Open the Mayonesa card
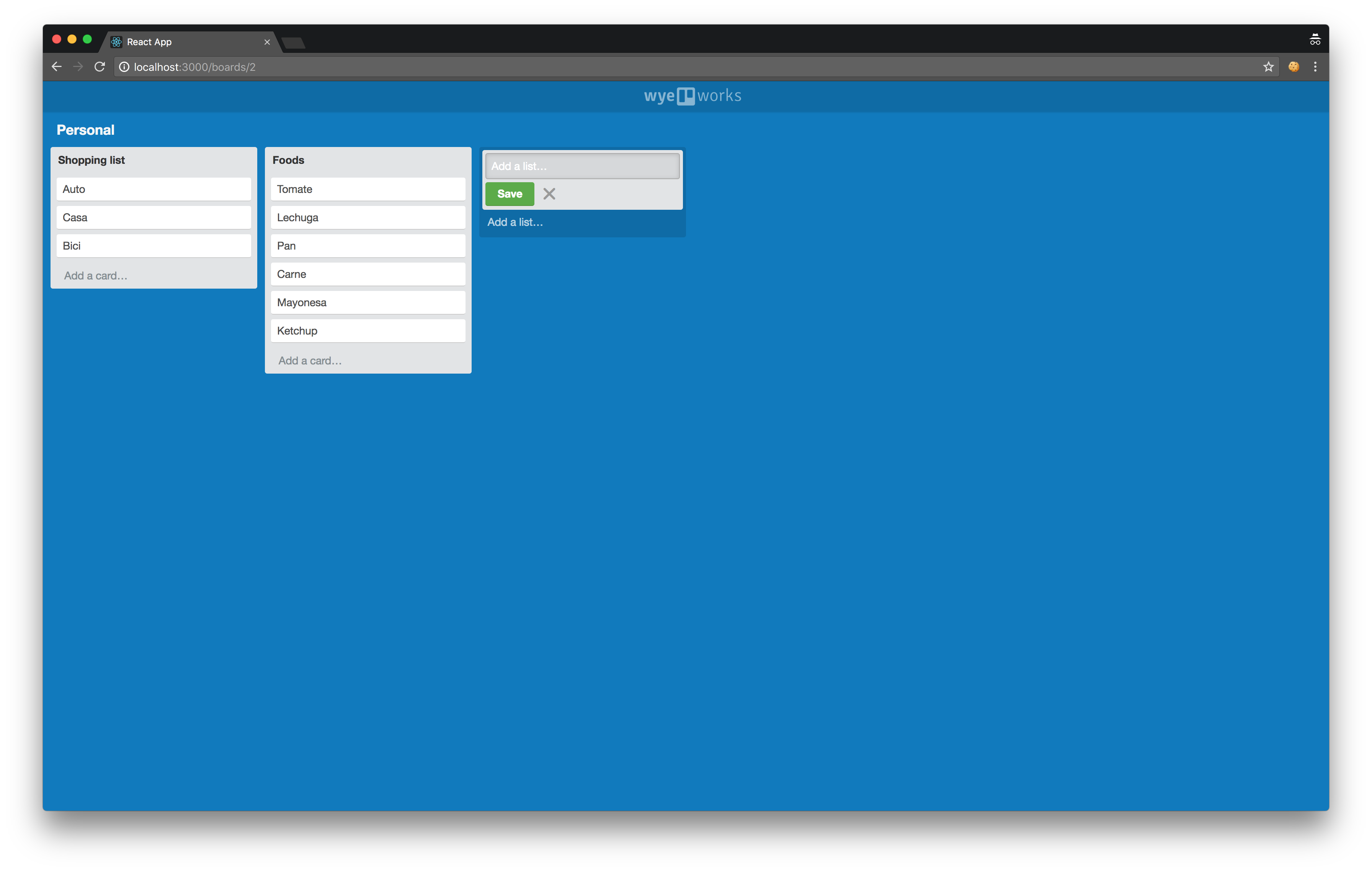Image resolution: width=1372 pixels, height=872 pixels. coord(368,302)
